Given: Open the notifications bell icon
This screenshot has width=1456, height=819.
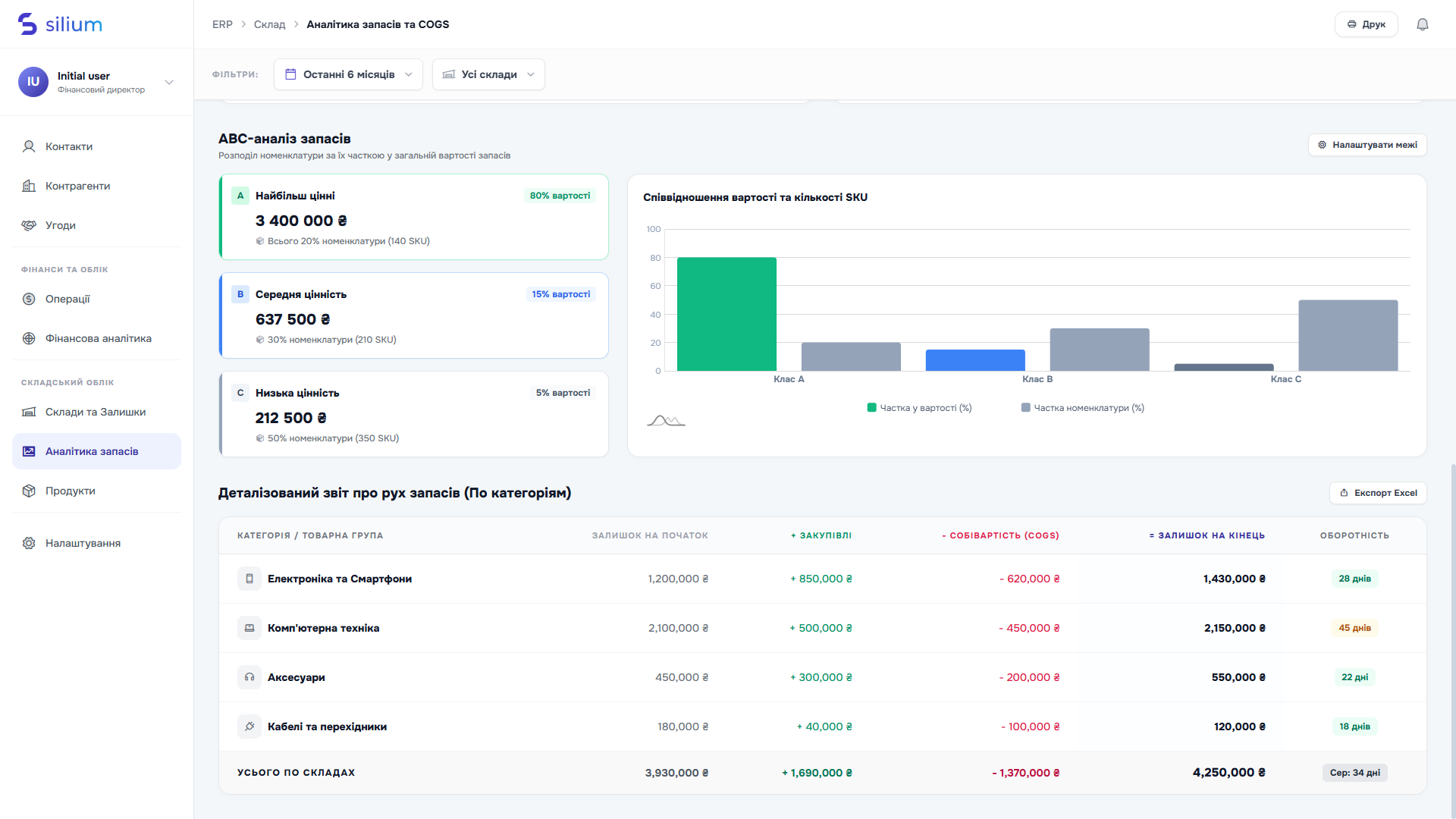Looking at the screenshot, I should point(1423,24).
